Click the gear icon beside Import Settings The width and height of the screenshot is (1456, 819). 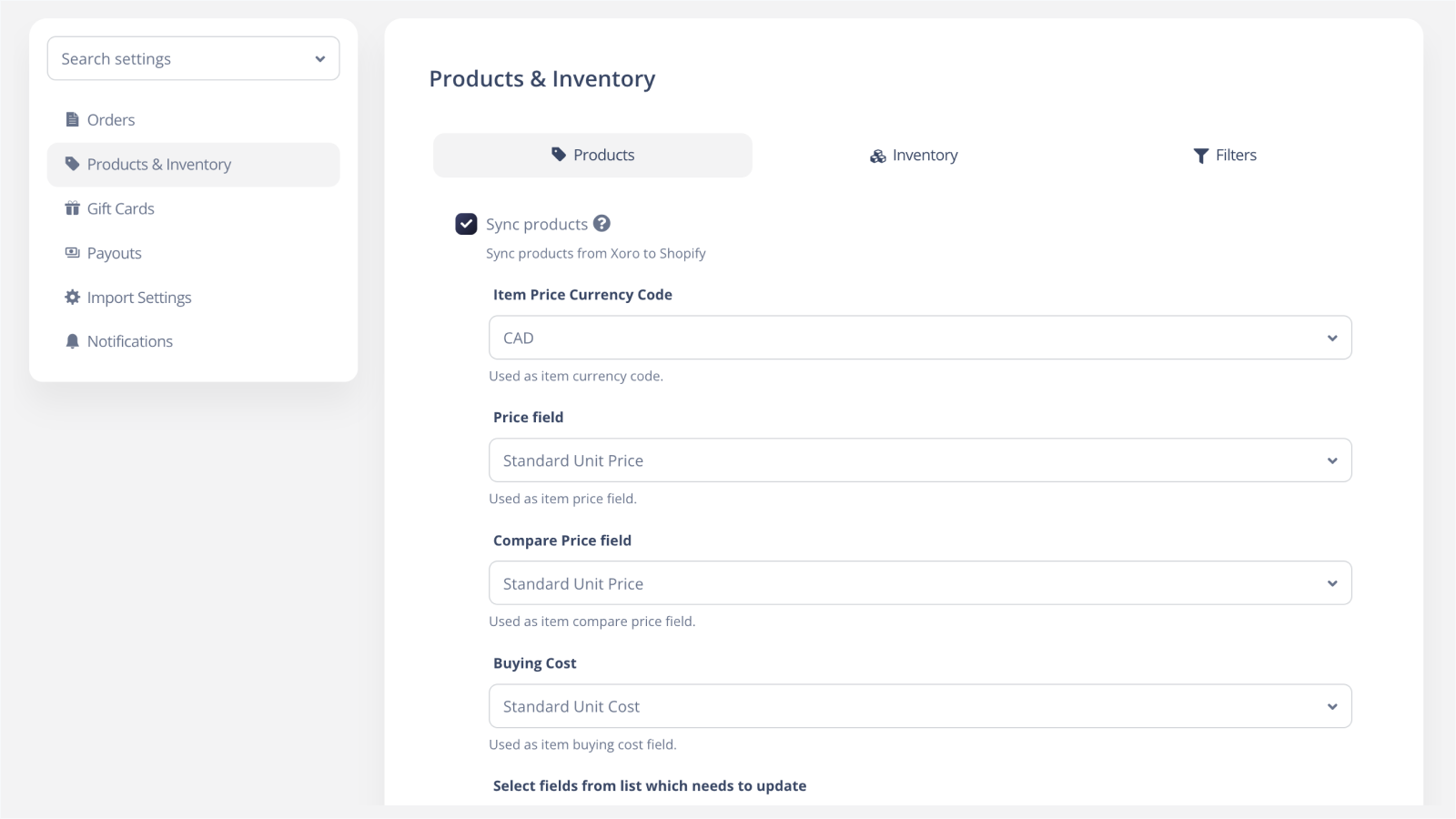pos(72,297)
